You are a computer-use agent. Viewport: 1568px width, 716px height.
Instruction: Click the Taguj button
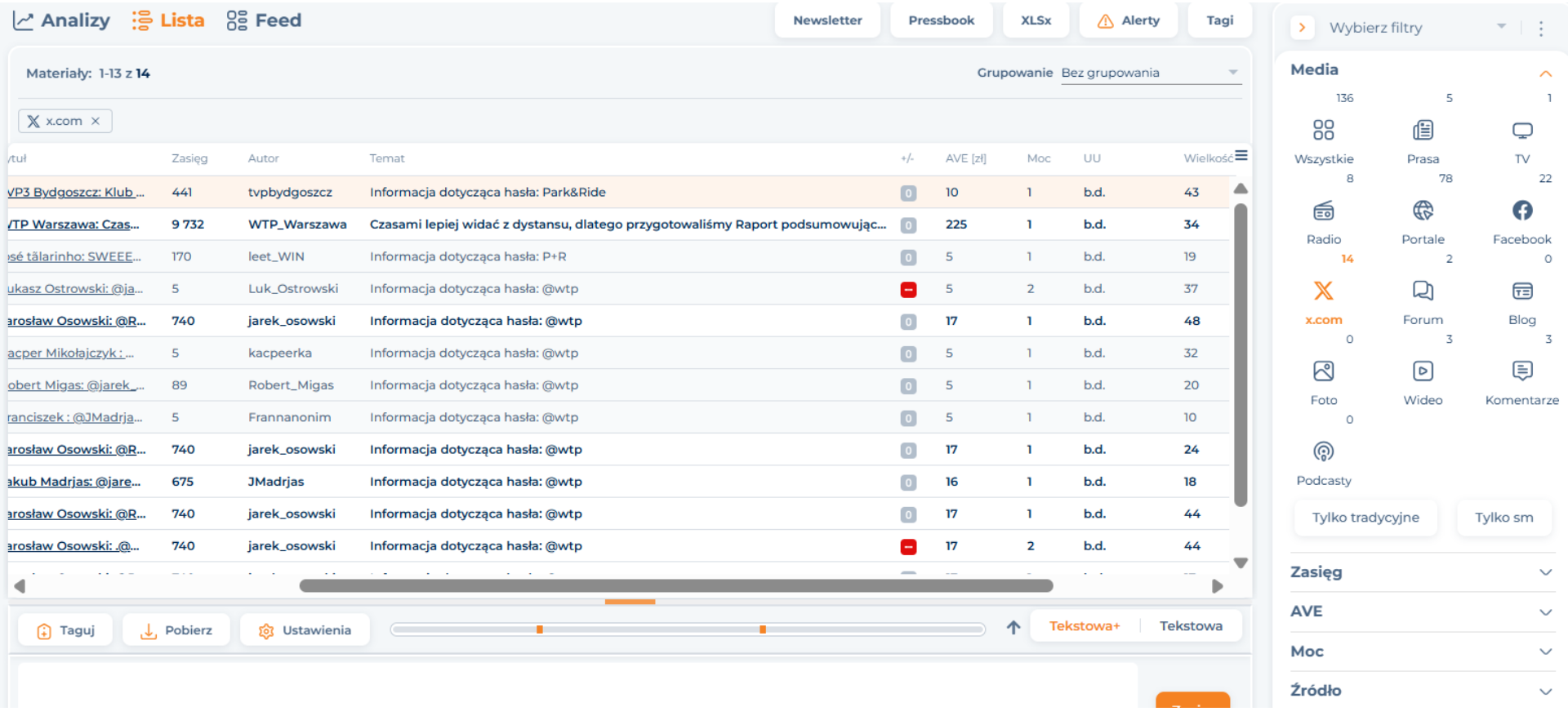[65, 630]
